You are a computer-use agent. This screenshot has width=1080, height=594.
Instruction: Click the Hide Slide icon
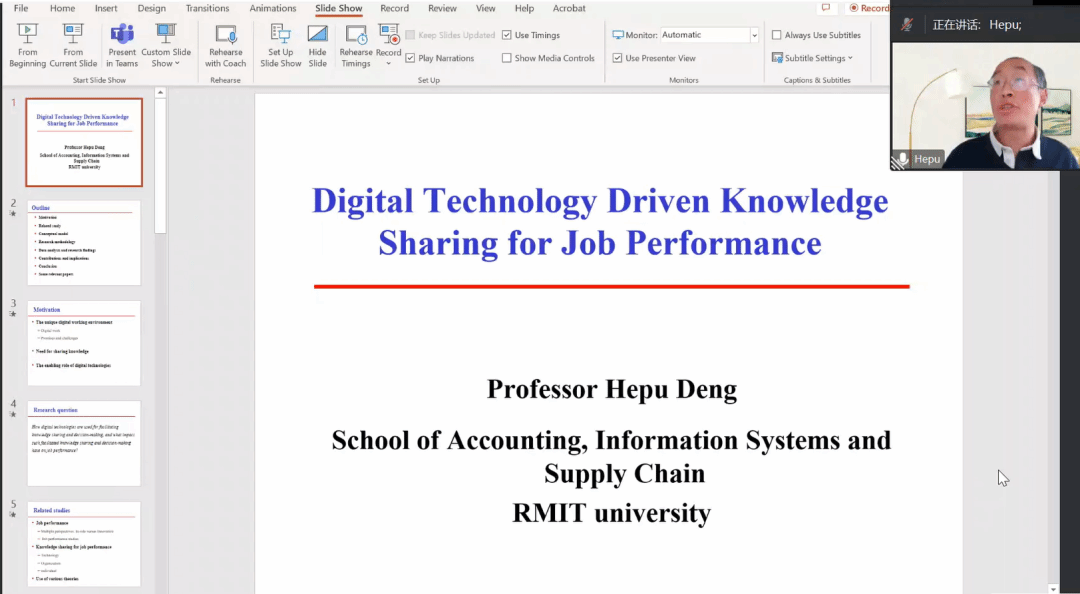[x=317, y=45]
